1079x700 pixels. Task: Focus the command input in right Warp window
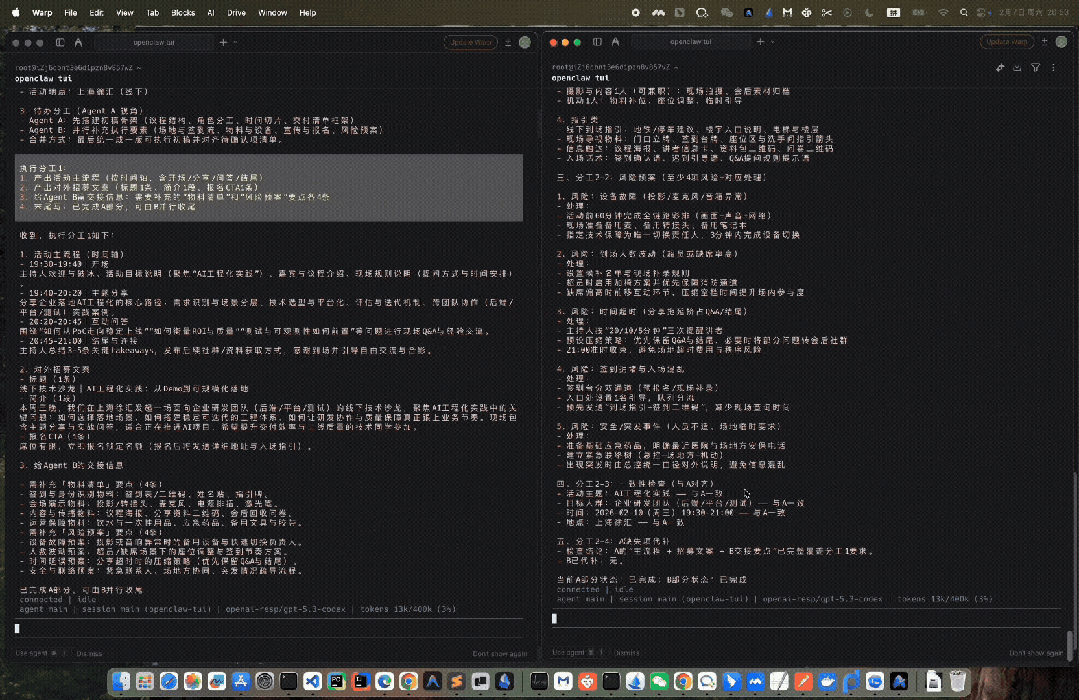pyautogui.click(x=805, y=619)
